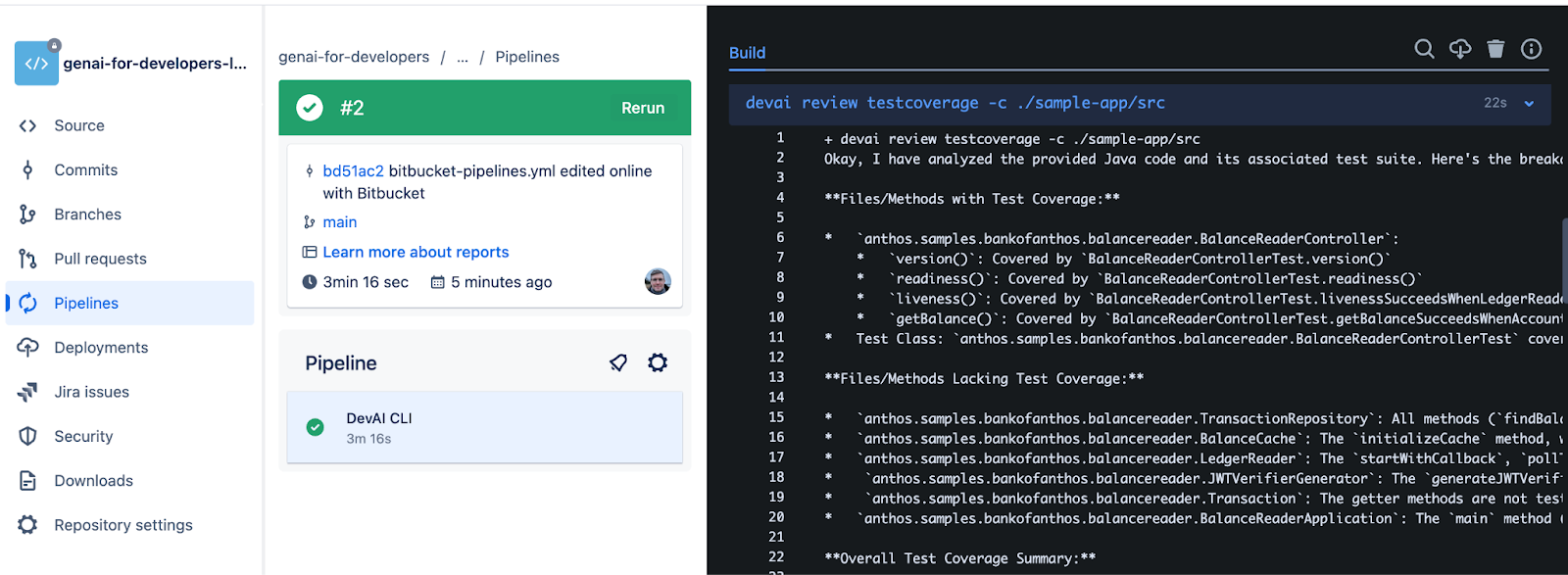This screenshot has height=575, width=1568.
Task: Switch to the Build tab
Action: click(747, 53)
